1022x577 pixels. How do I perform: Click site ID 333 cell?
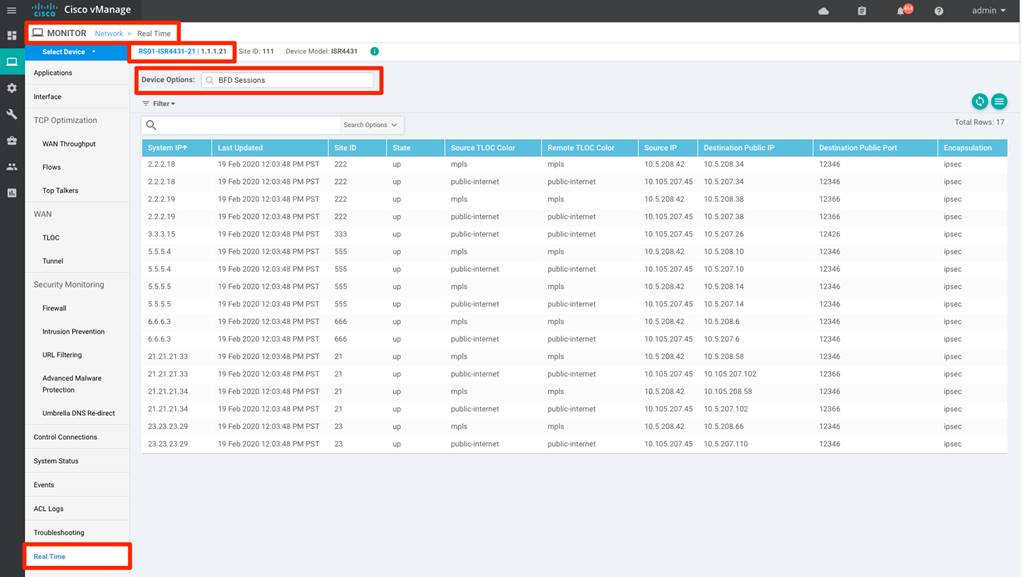pyautogui.click(x=340, y=234)
